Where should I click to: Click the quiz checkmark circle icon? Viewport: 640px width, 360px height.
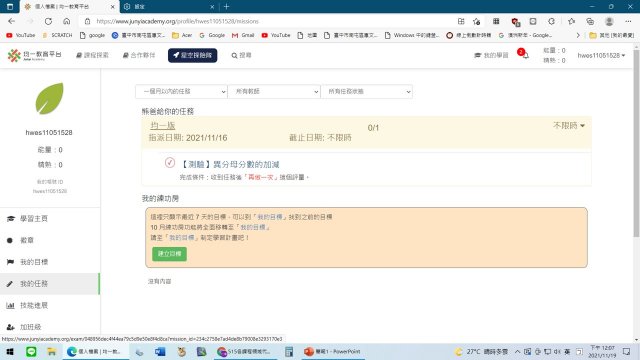pos(170,162)
